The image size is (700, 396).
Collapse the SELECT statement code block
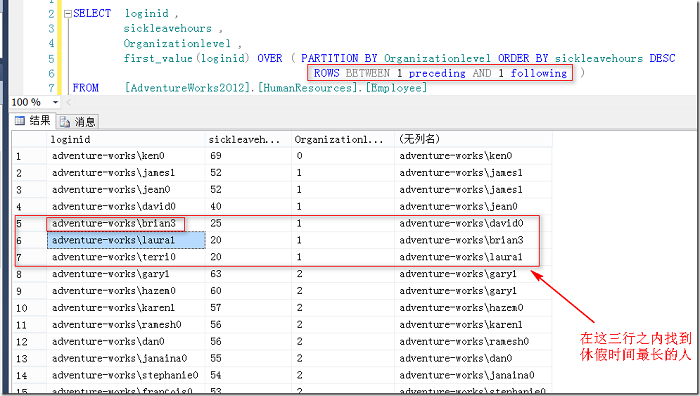[67, 14]
